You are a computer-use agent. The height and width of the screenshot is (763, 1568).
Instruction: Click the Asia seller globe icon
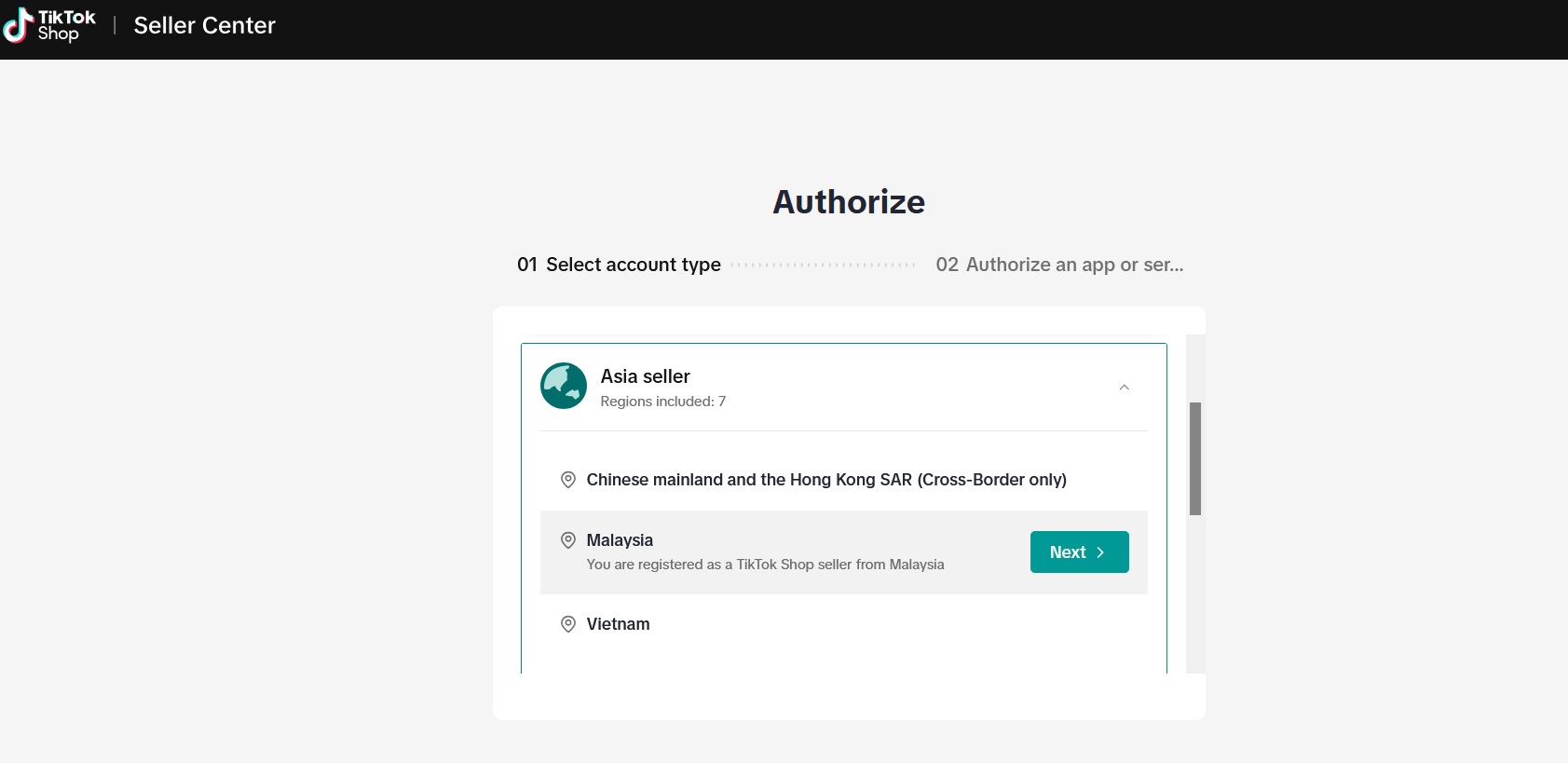tap(564, 386)
